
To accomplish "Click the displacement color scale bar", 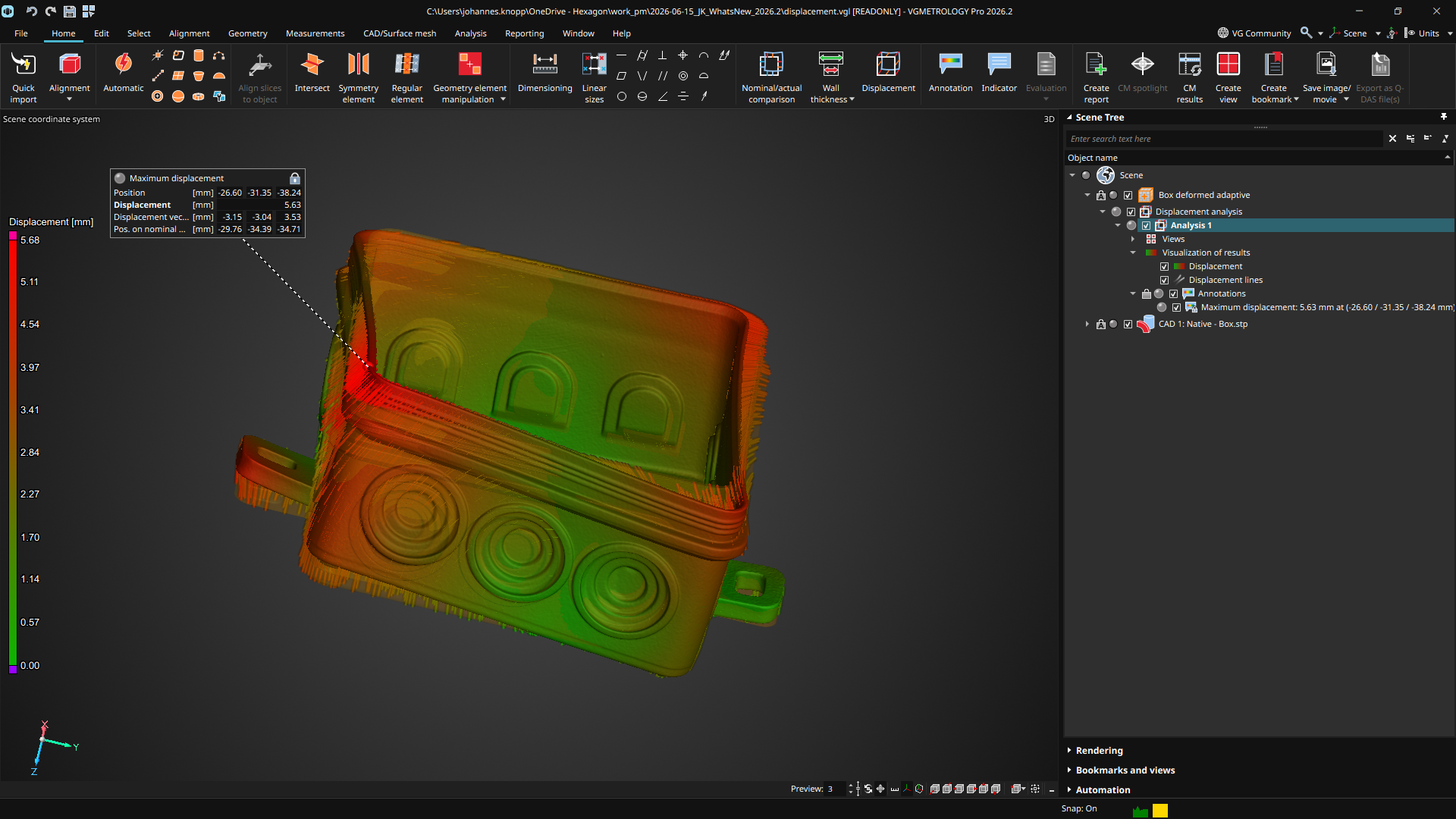I will pyautogui.click(x=13, y=453).
